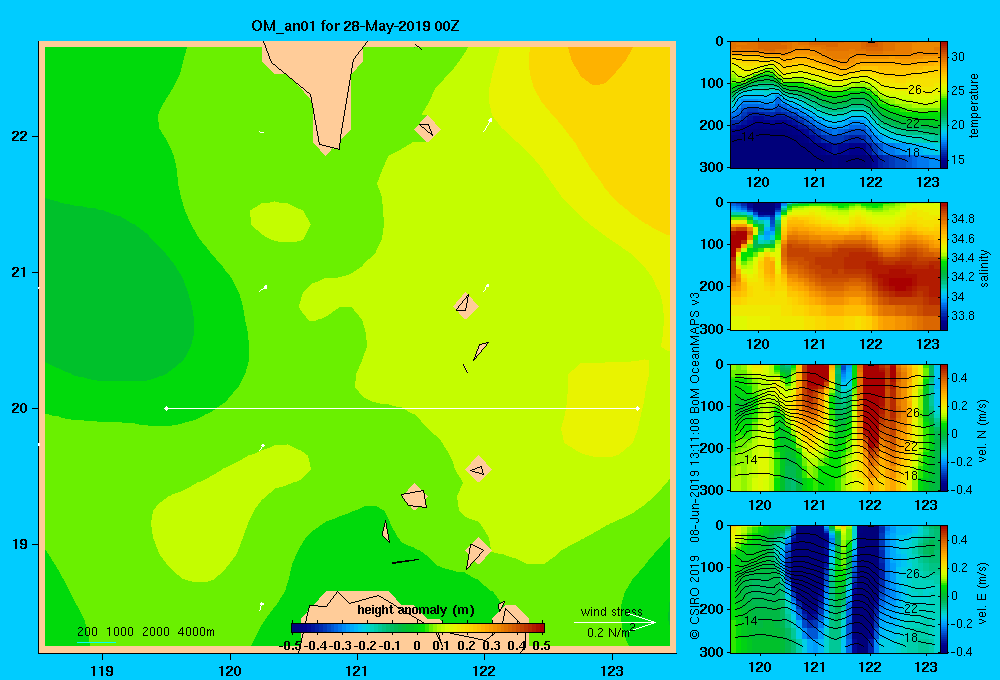Click the CSIRO BoM OceanMAPS copyright text
Viewport: 1000px width, 680px height.
tap(695, 466)
